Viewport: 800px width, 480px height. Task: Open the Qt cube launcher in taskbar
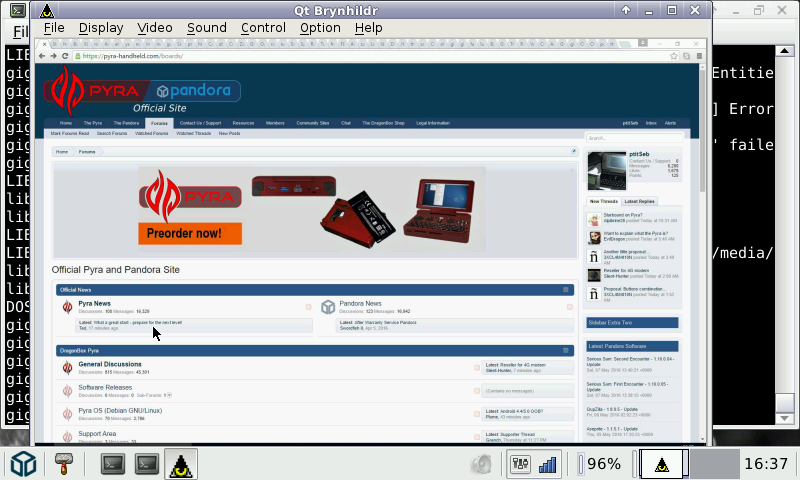(x=24, y=464)
